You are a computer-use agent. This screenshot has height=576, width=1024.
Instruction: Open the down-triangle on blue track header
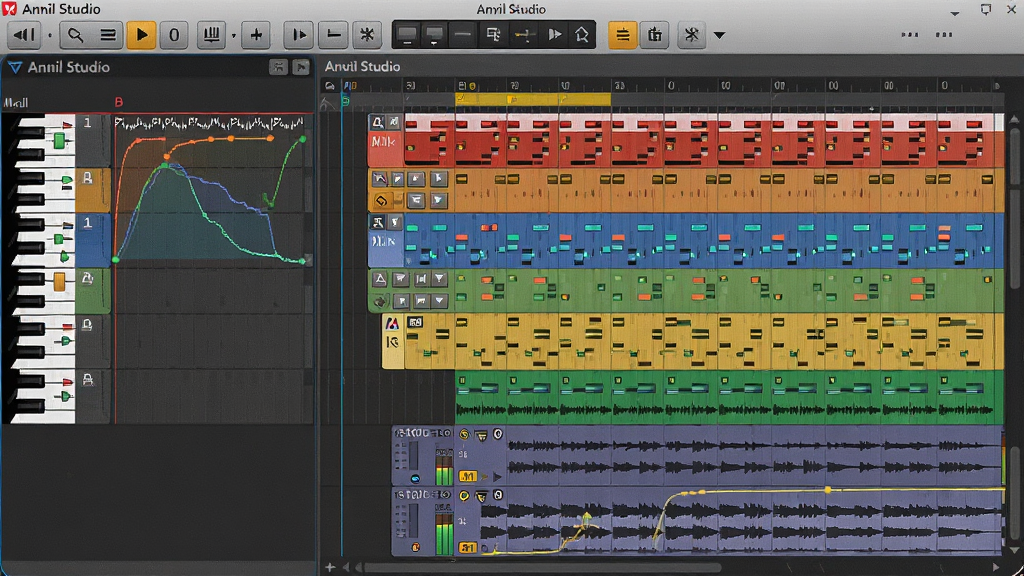394,223
